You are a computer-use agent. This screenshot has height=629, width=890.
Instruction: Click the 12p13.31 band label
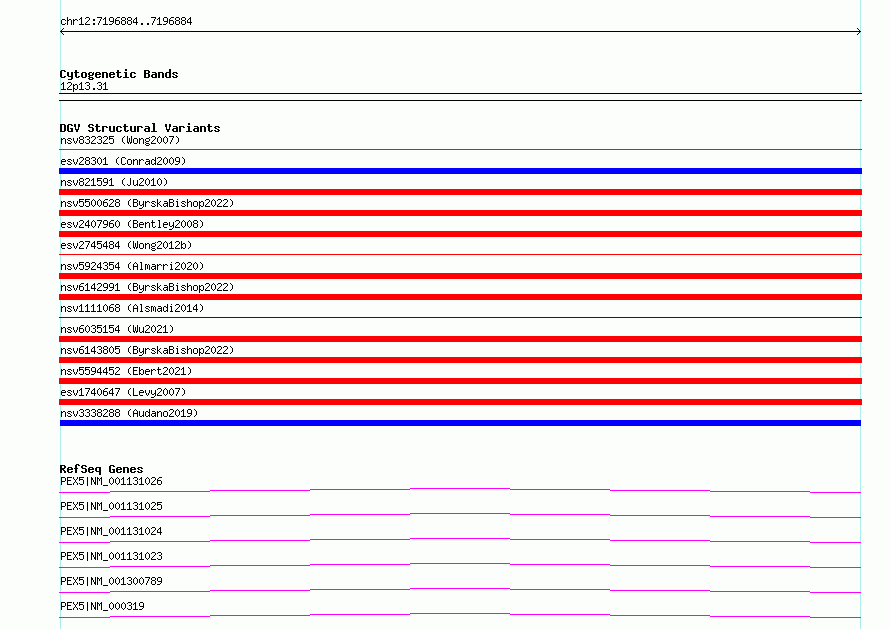click(x=84, y=86)
